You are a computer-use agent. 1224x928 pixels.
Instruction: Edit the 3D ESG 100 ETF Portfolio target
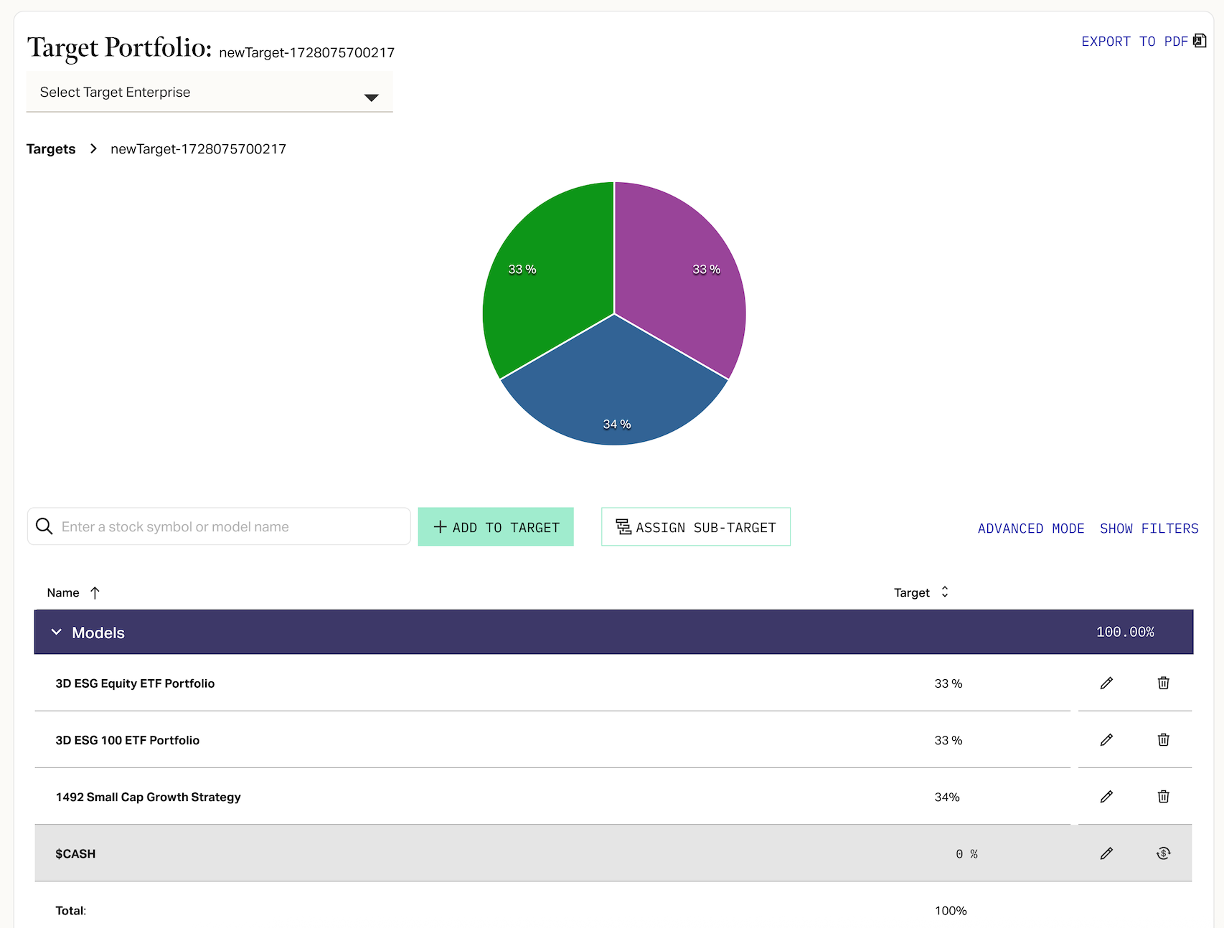point(1106,740)
